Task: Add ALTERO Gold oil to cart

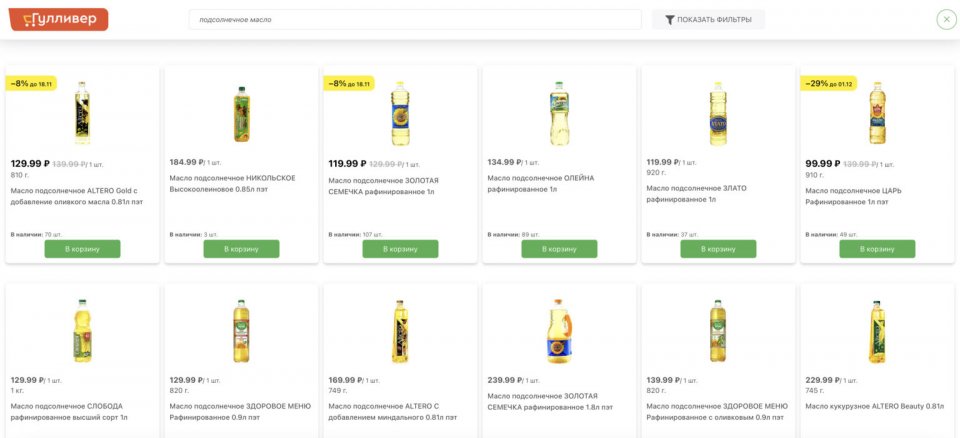Action: [x=82, y=249]
